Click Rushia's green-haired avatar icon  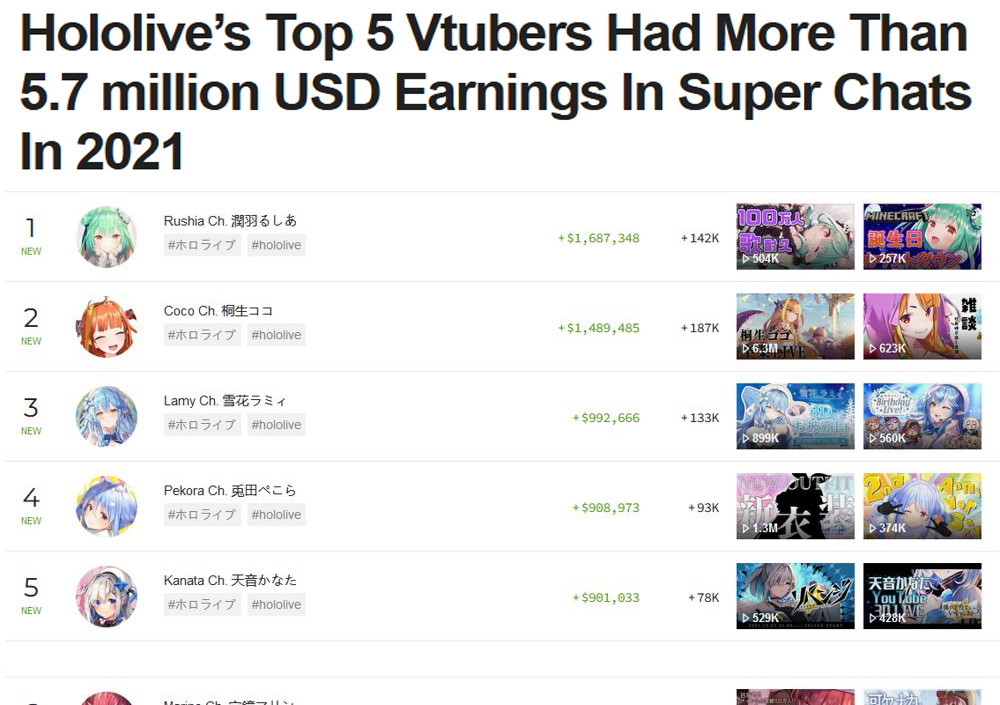pyautogui.click(x=107, y=237)
